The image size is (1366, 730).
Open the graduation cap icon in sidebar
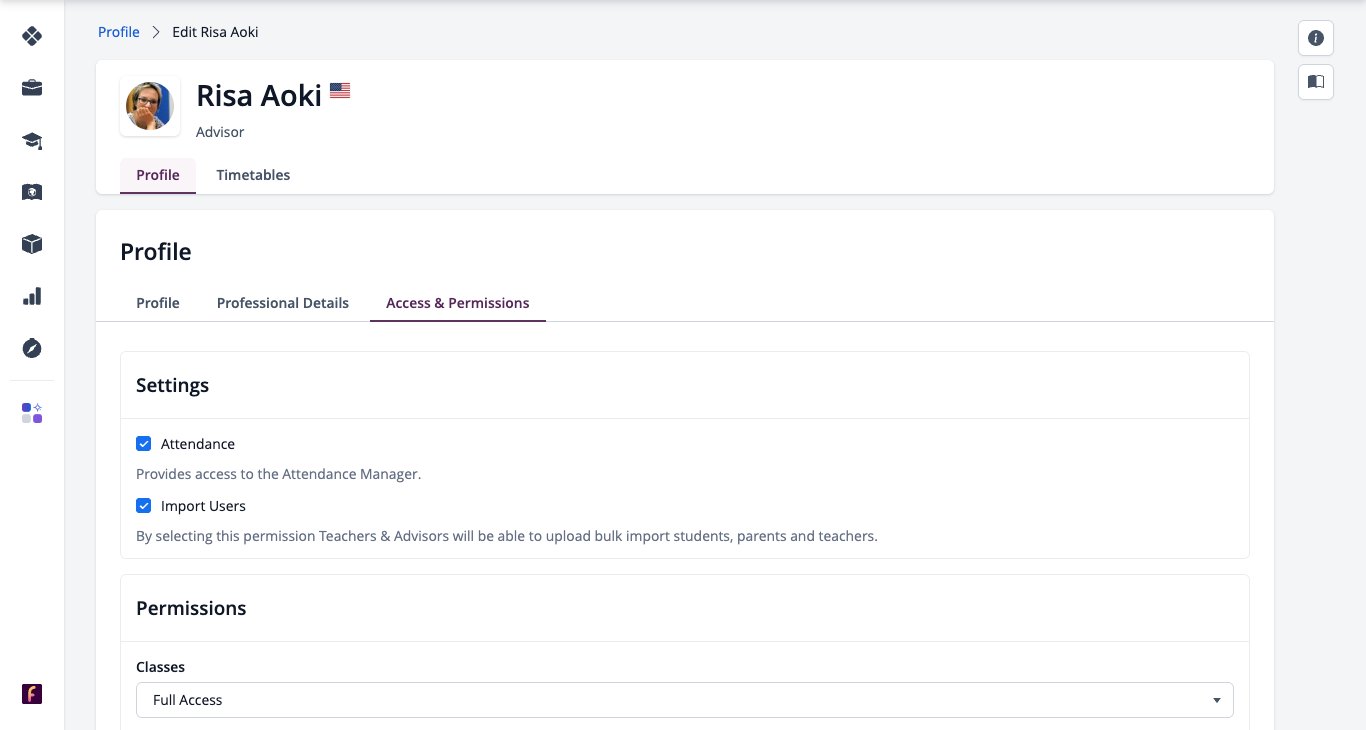click(32, 140)
